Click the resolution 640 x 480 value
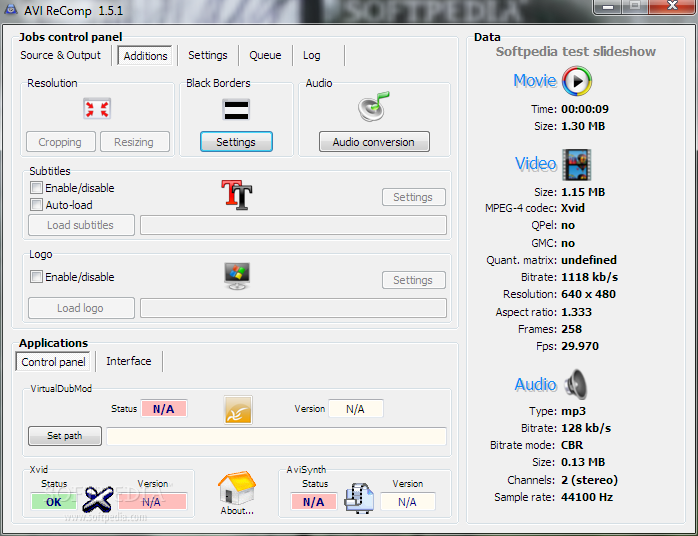 [588, 294]
